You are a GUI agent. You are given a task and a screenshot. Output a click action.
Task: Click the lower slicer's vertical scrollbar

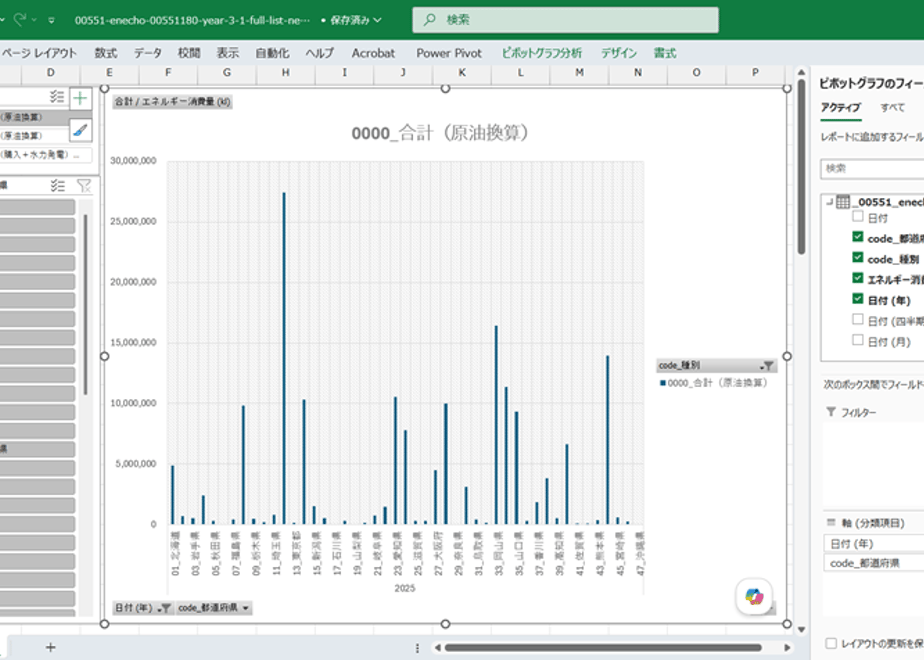(x=85, y=304)
